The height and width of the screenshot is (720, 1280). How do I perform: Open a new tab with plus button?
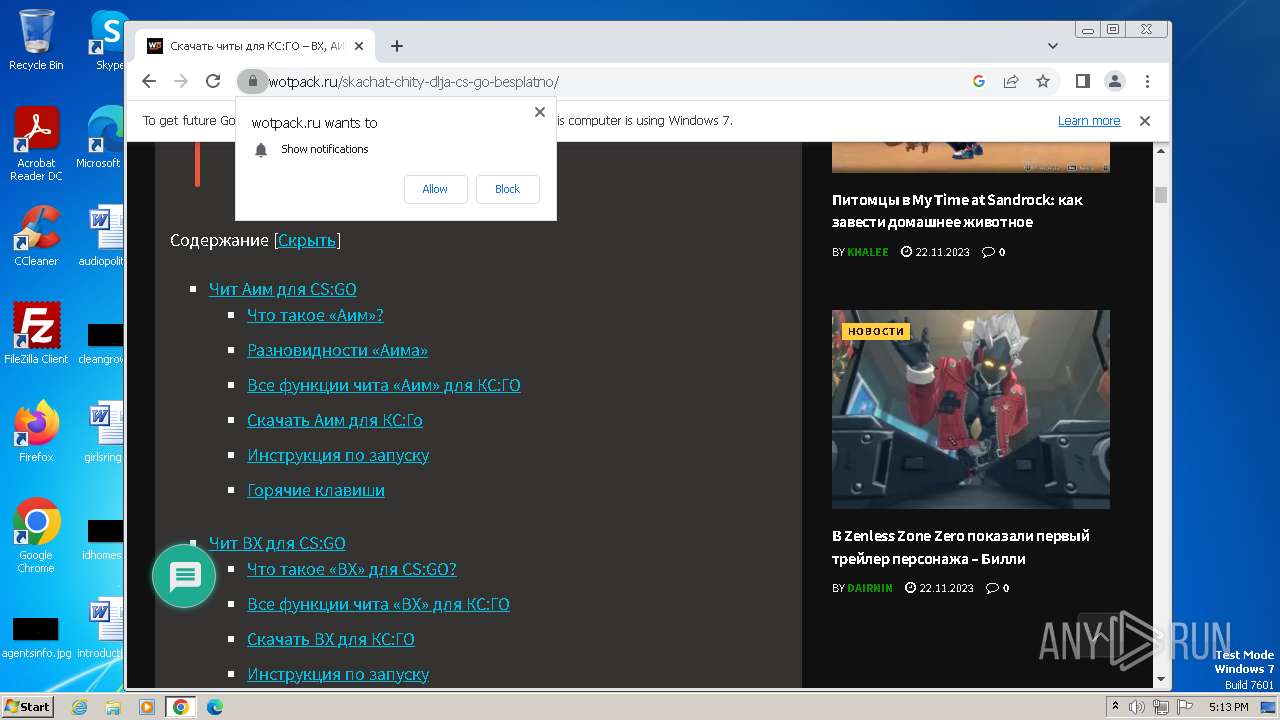point(397,46)
